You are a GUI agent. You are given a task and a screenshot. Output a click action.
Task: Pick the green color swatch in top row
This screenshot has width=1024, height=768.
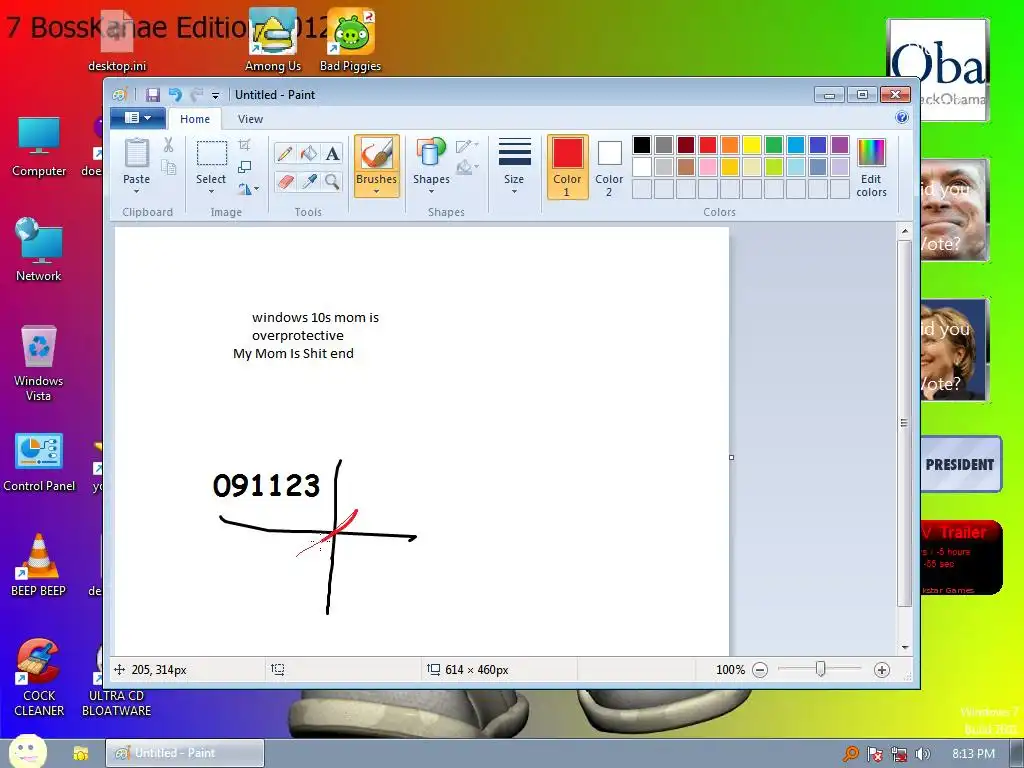(774, 145)
